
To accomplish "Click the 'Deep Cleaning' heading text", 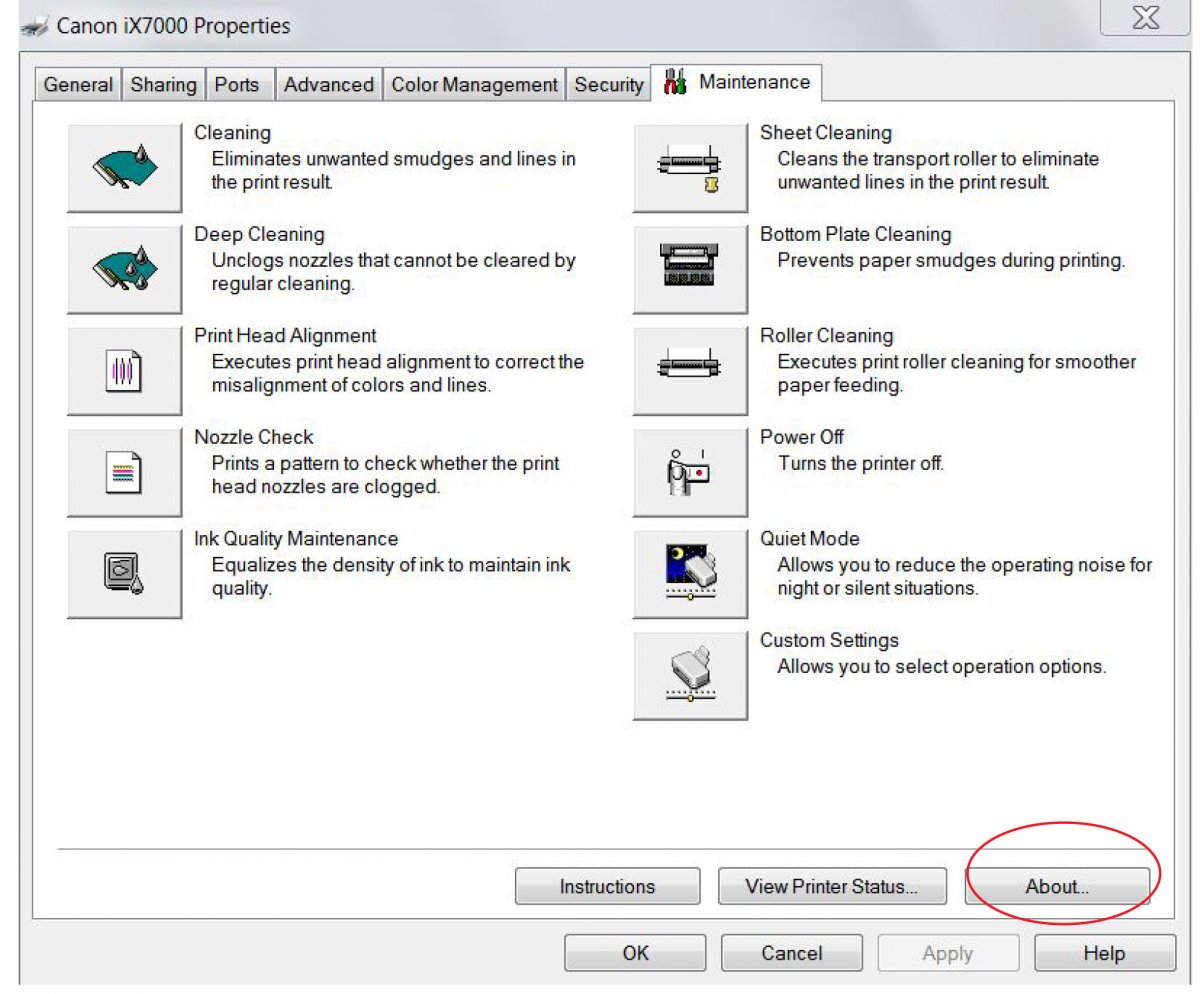I will (x=259, y=234).
